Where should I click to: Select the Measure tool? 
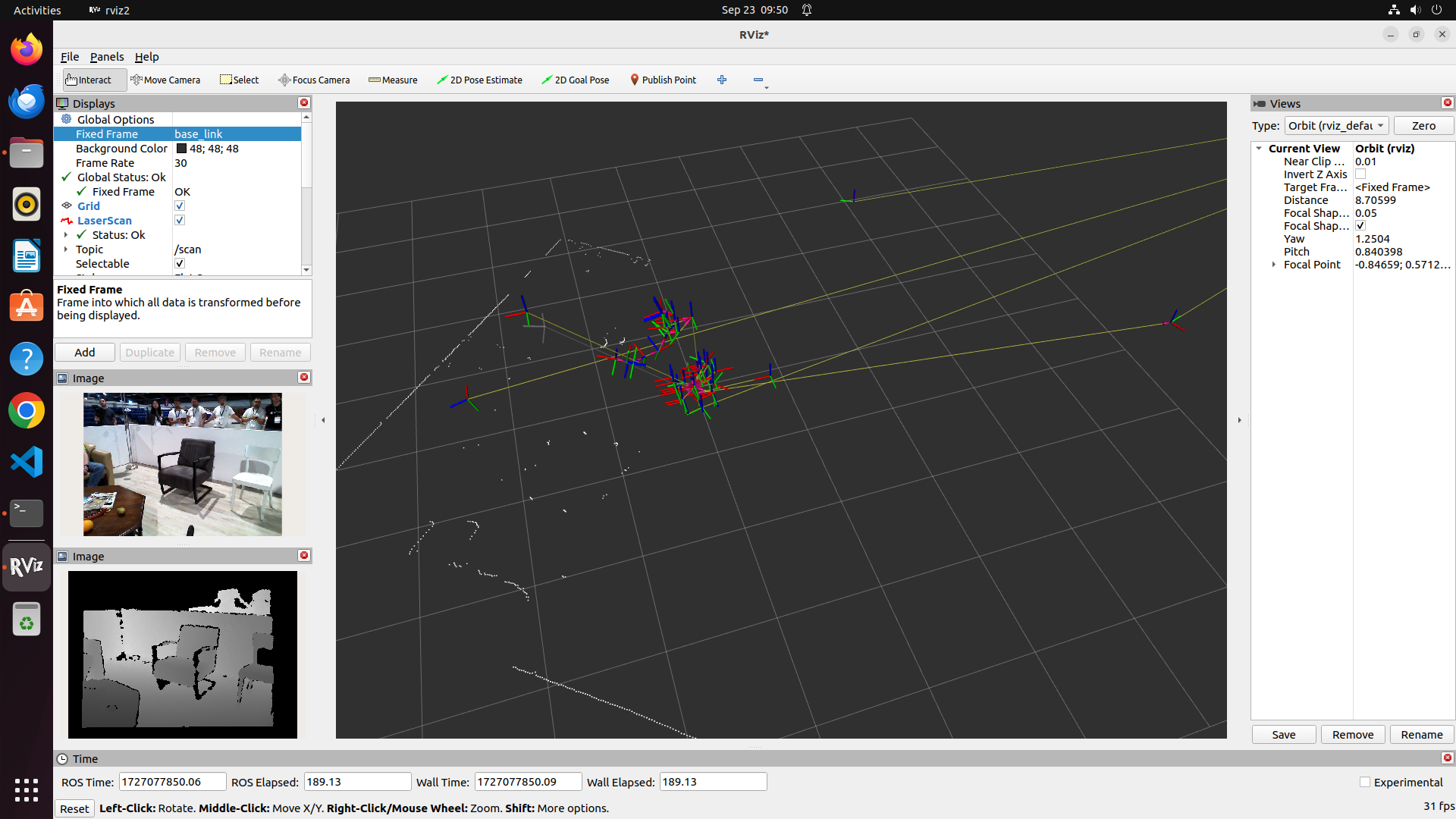point(392,80)
